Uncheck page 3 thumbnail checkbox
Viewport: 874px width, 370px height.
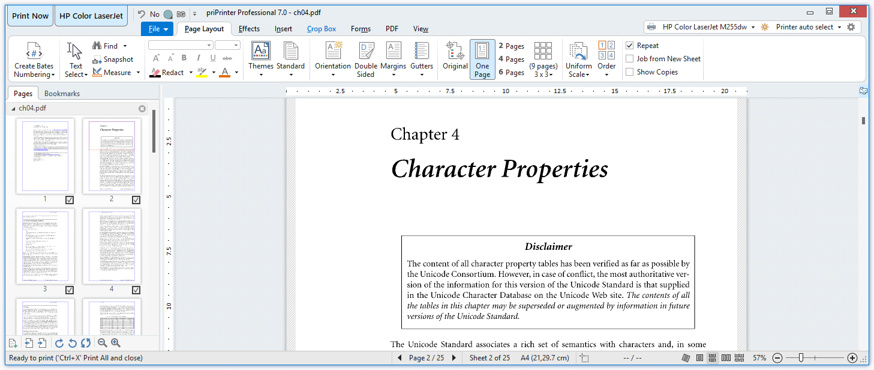tap(70, 290)
